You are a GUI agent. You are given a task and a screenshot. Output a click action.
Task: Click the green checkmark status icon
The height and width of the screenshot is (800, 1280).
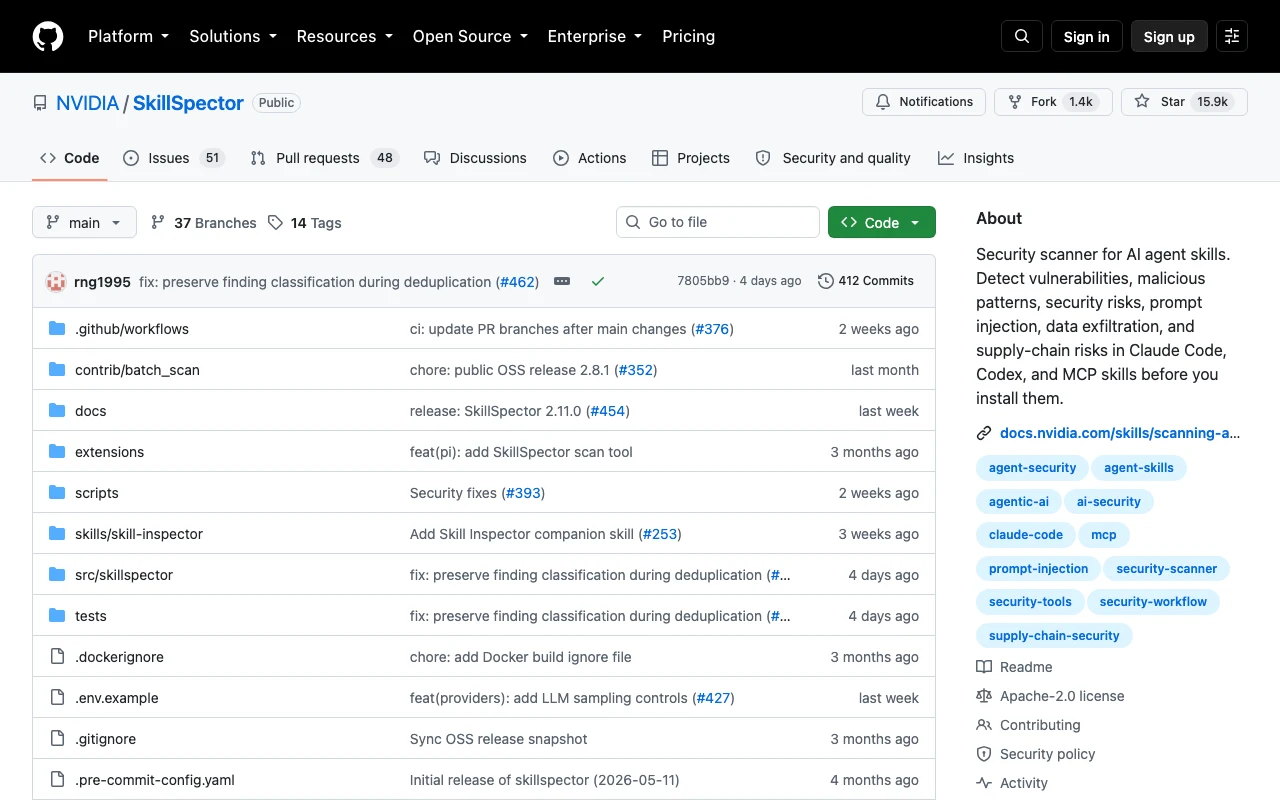click(x=598, y=282)
